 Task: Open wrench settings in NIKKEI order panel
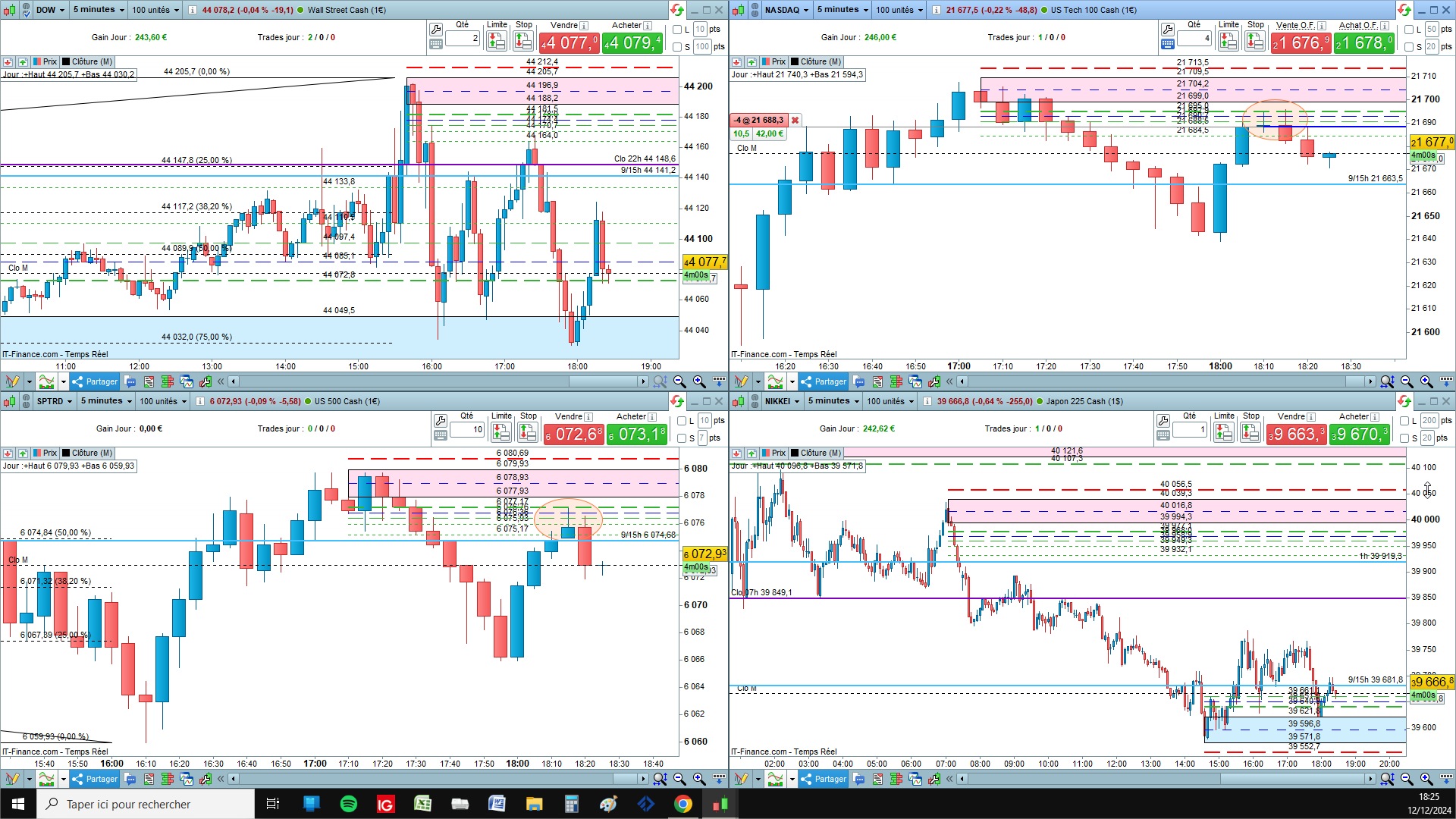point(1163,419)
